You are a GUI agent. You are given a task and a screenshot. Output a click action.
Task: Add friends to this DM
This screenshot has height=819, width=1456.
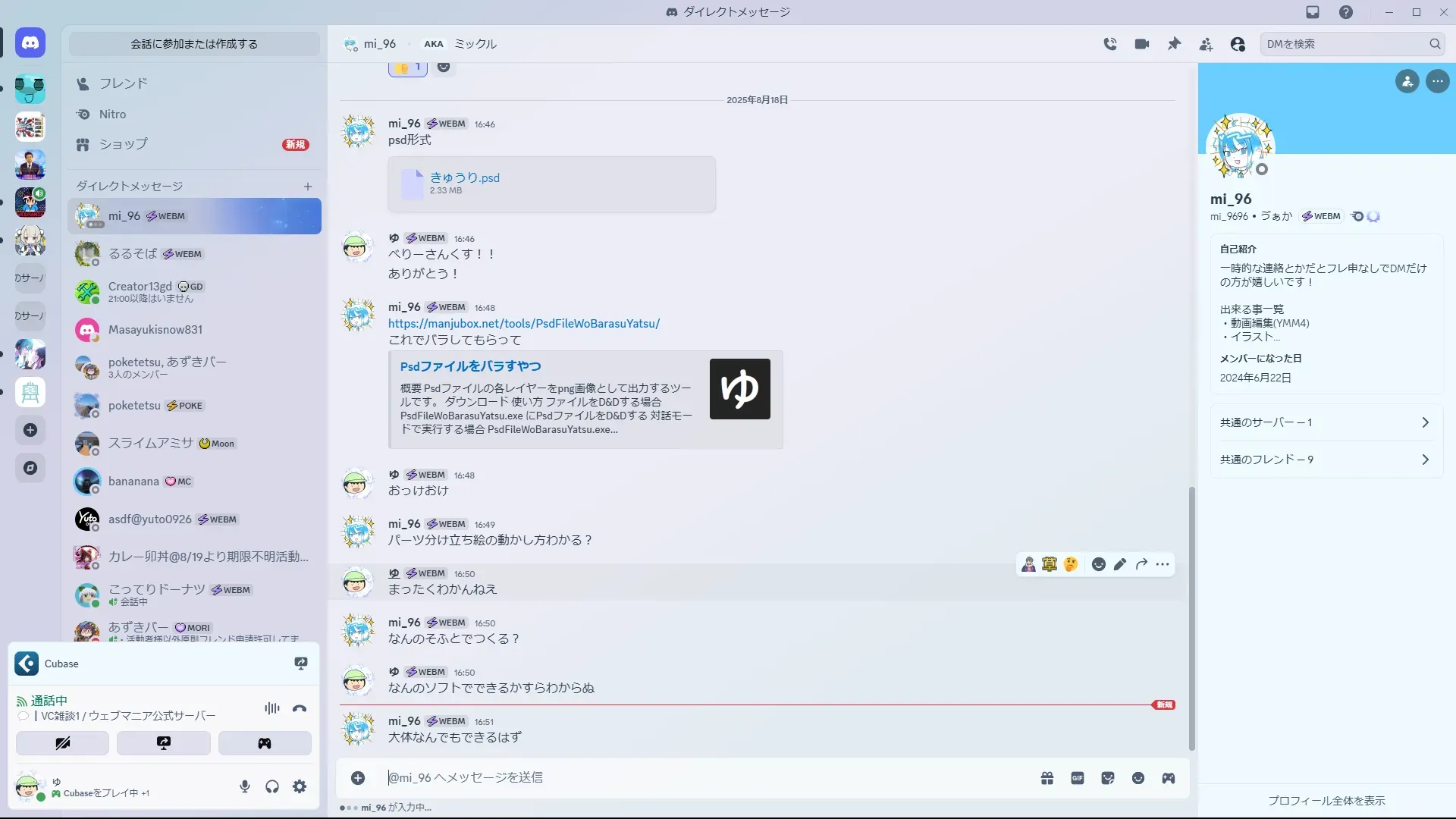(1206, 44)
